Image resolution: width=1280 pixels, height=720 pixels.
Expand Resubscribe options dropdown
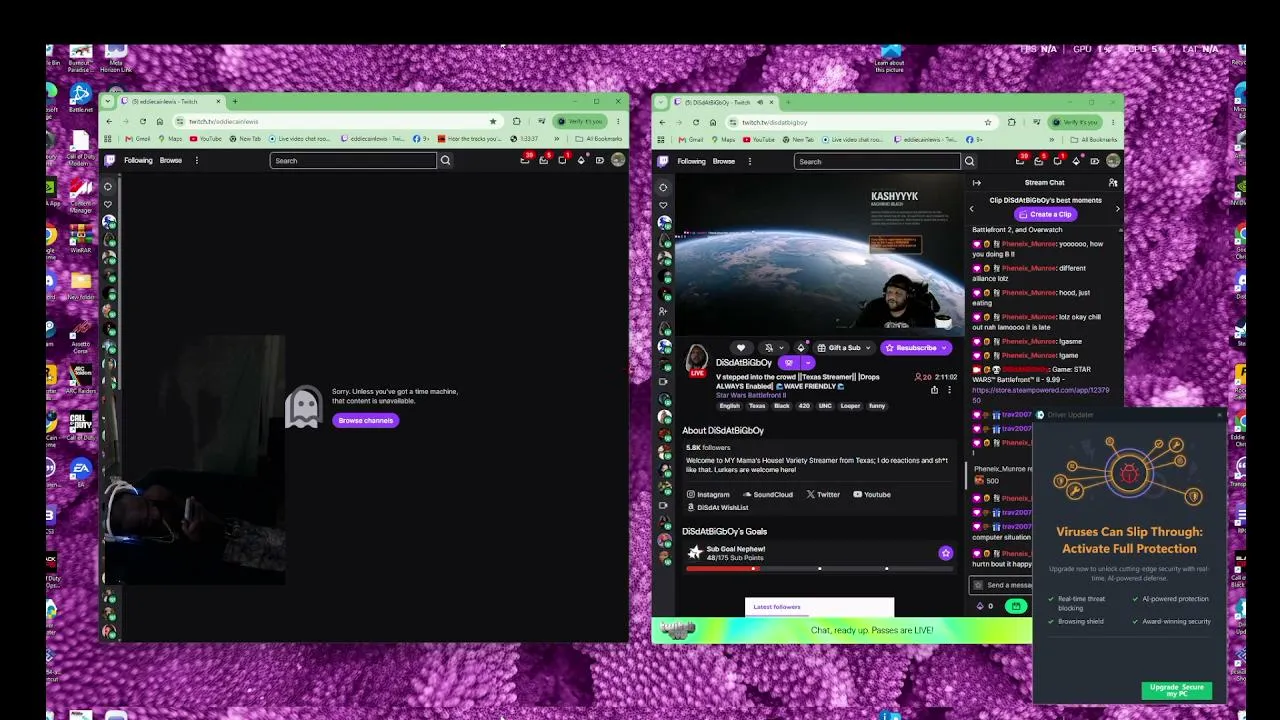(x=943, y=348)
